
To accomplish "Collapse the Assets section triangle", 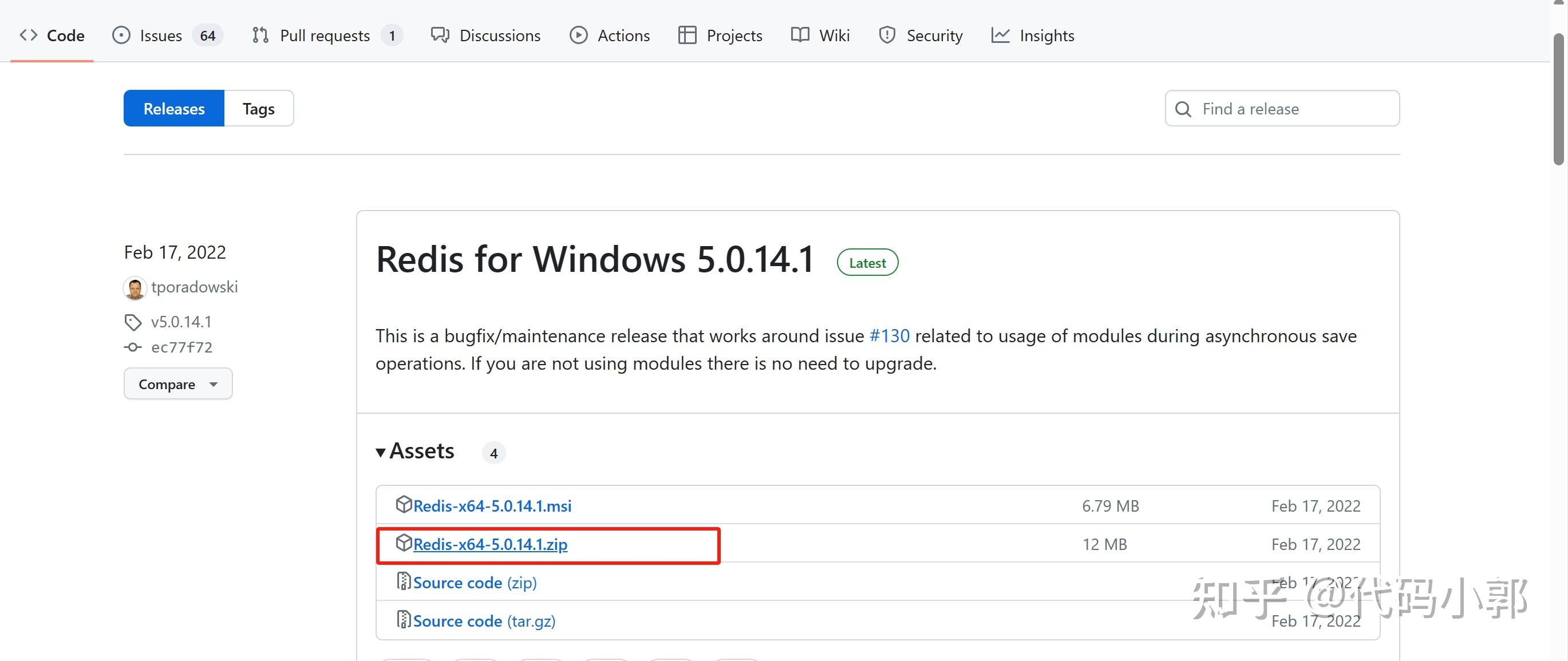I will (x=381, y=452).
